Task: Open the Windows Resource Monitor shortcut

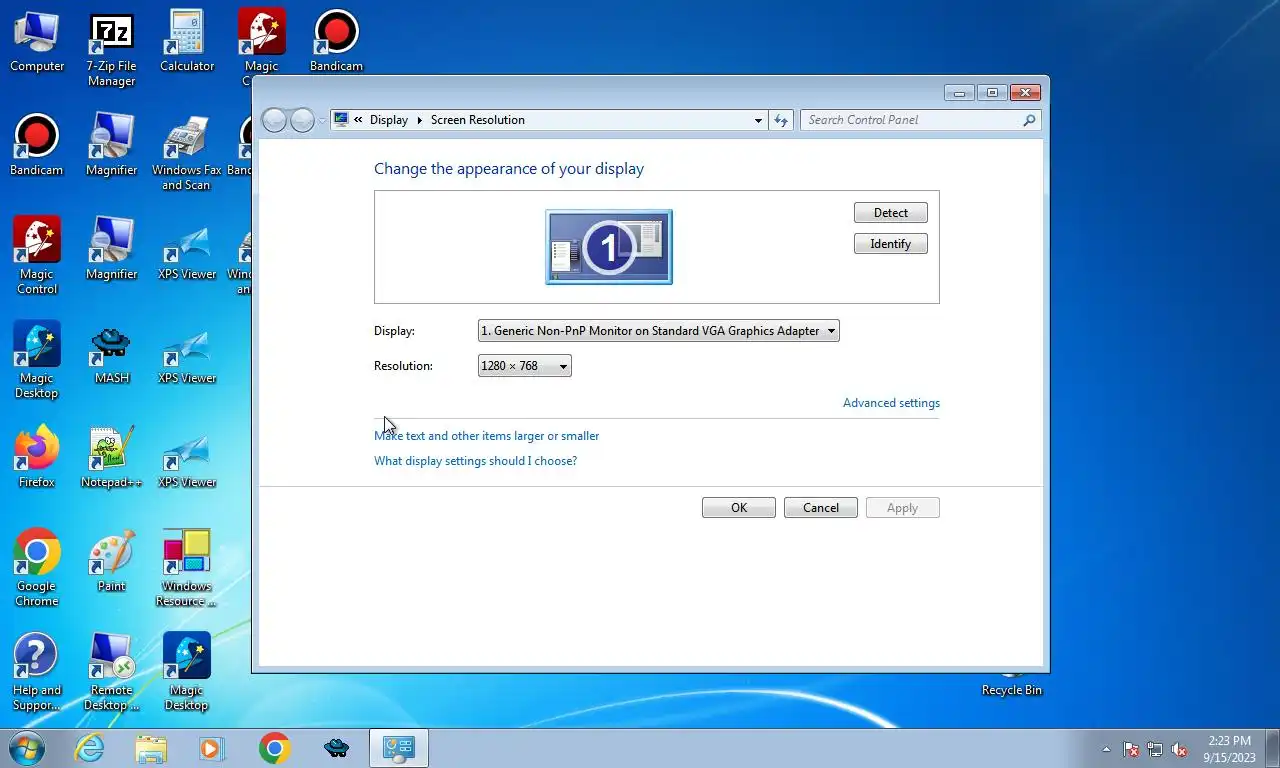Action: (187, 569)
